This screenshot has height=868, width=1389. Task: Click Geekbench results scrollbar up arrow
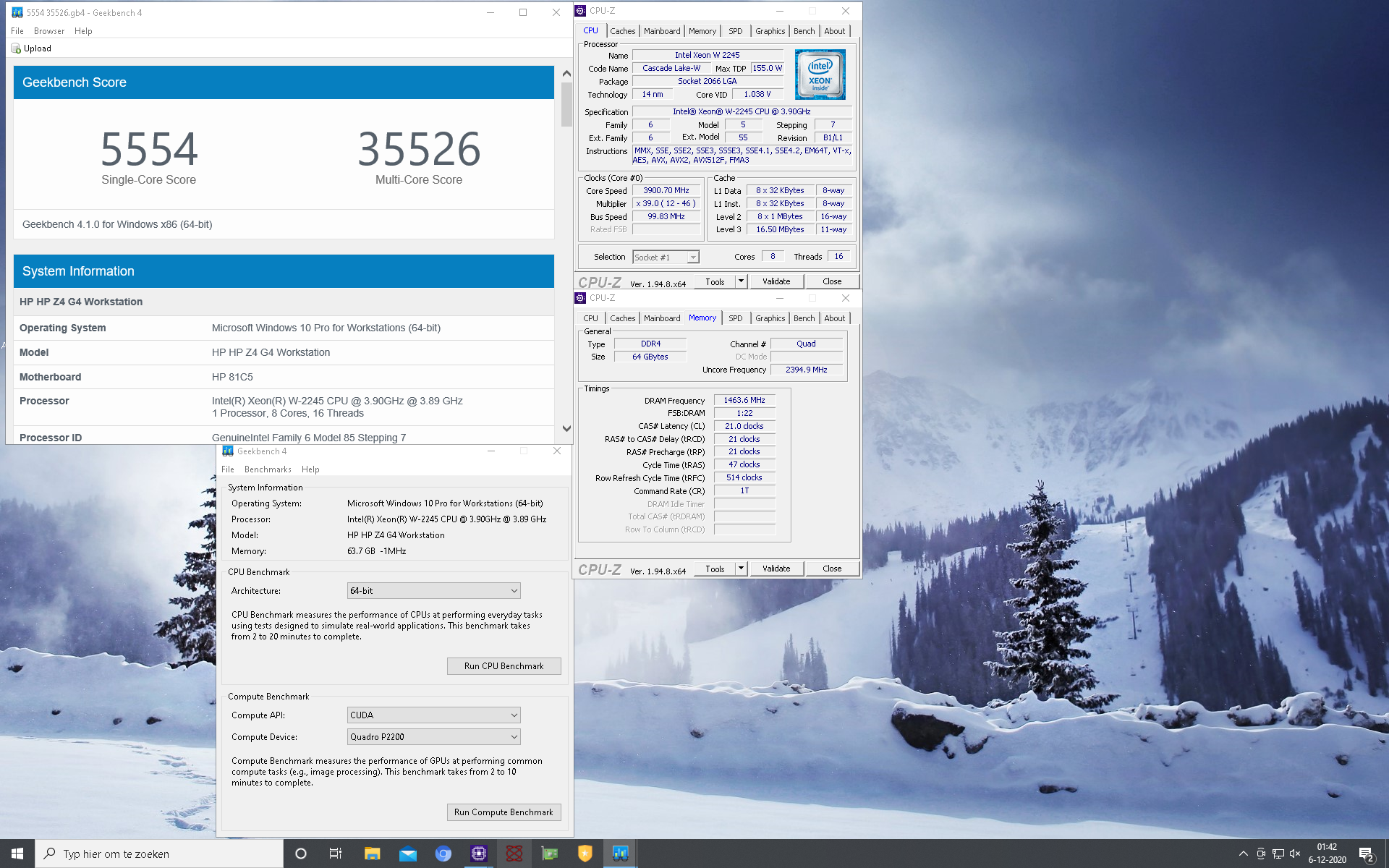point(566,73)
